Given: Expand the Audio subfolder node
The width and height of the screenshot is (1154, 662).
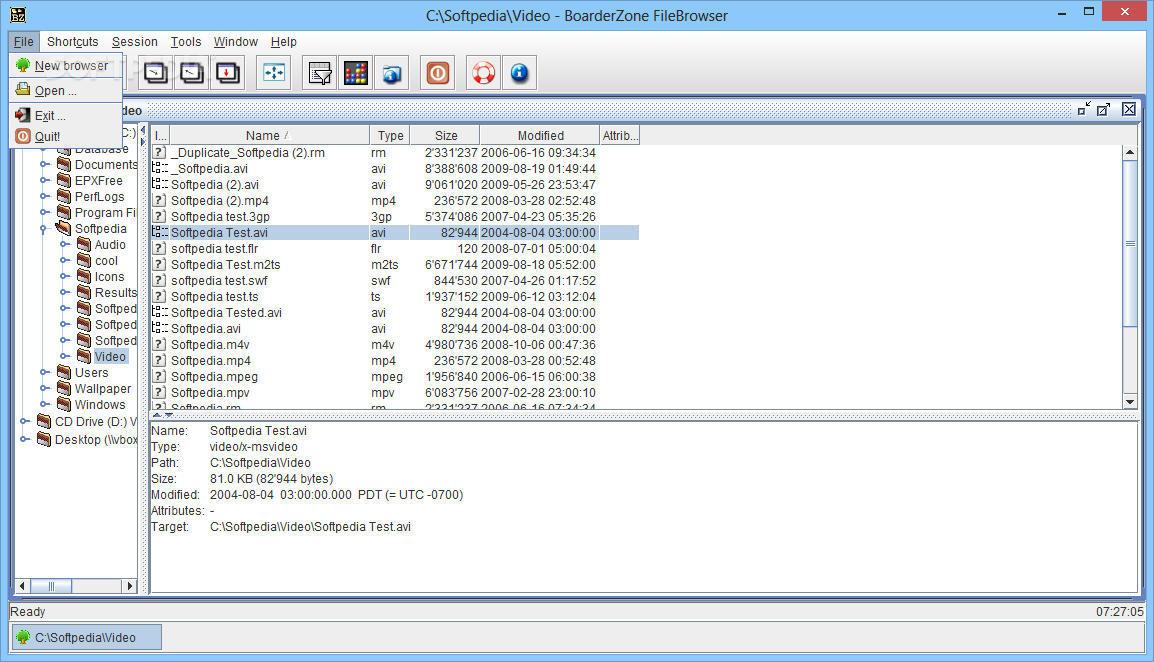Looking at the screenshot, I should pyautogui.click(x=64, y=244).
